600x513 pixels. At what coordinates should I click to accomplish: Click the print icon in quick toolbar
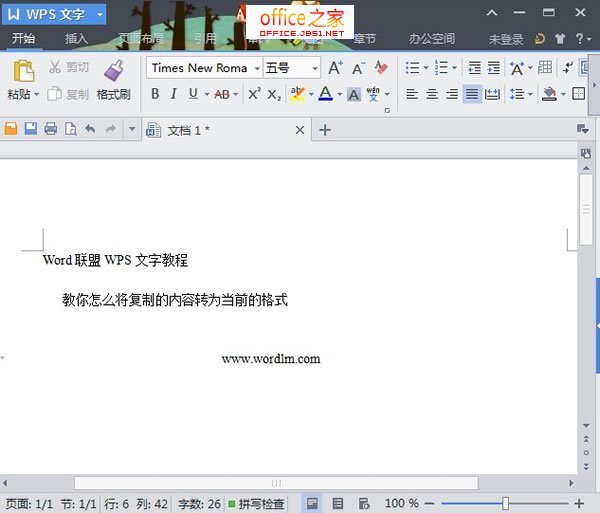(50, 129)
